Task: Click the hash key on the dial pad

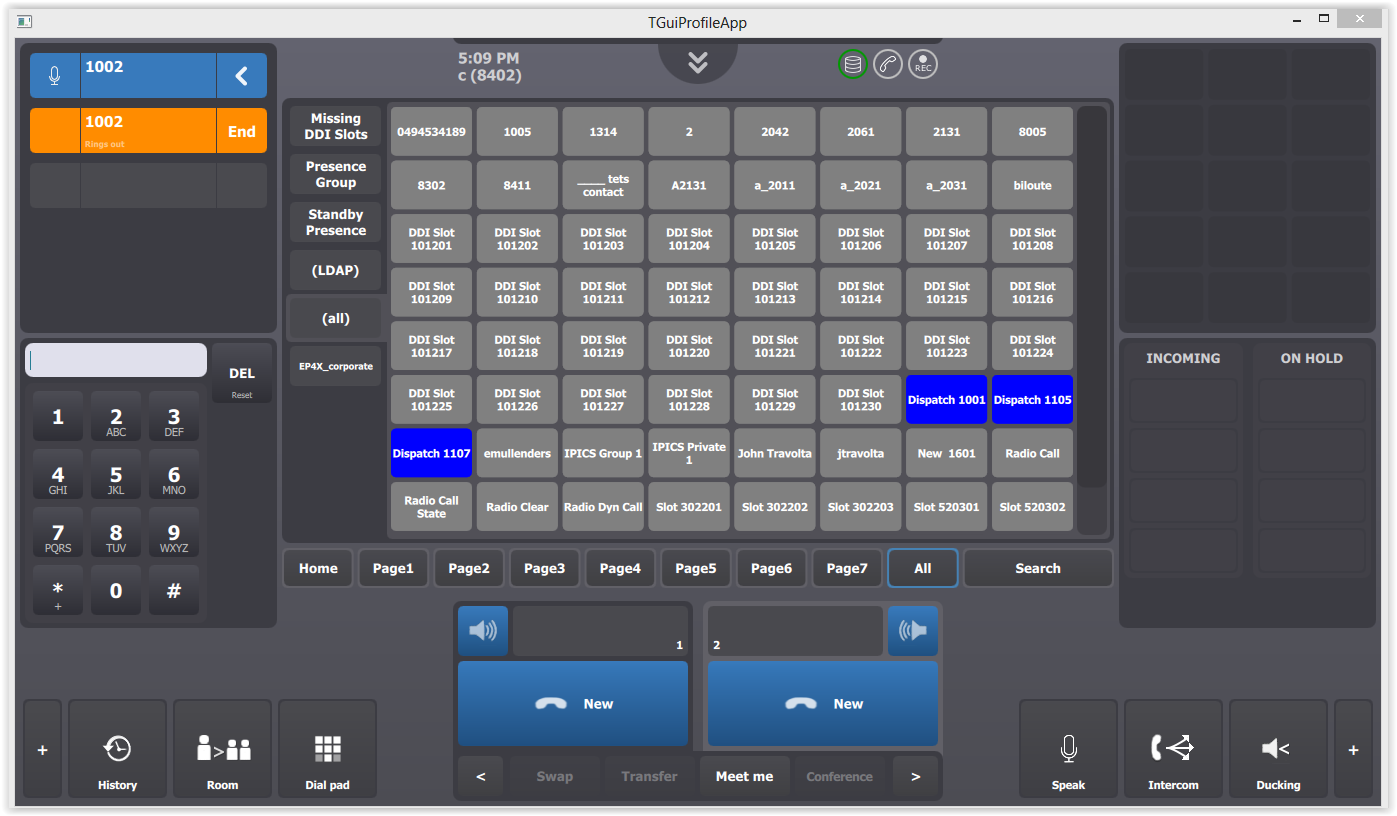Action: tap(174, 591)
